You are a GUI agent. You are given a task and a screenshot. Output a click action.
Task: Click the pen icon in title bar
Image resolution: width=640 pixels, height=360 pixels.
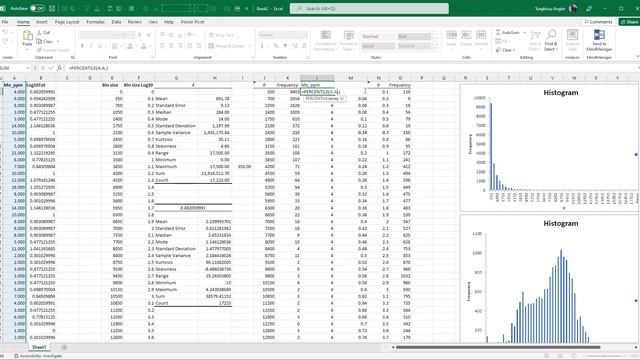pyautogui.click(x=589, y=8)
